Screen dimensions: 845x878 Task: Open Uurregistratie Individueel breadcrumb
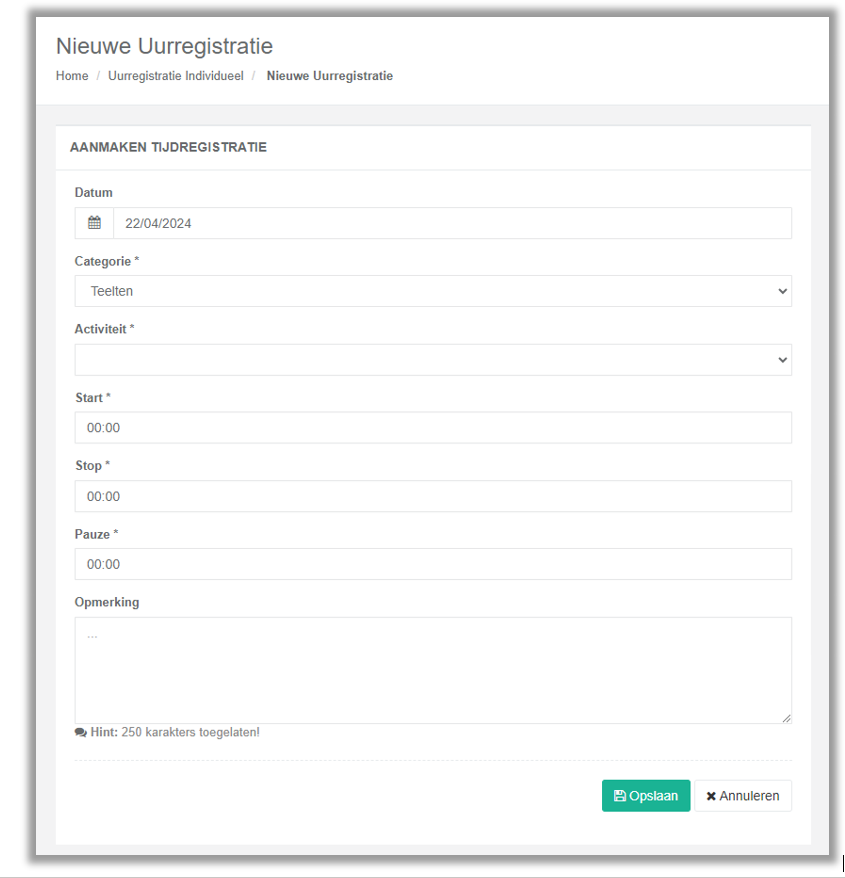[x=176, y=76]
